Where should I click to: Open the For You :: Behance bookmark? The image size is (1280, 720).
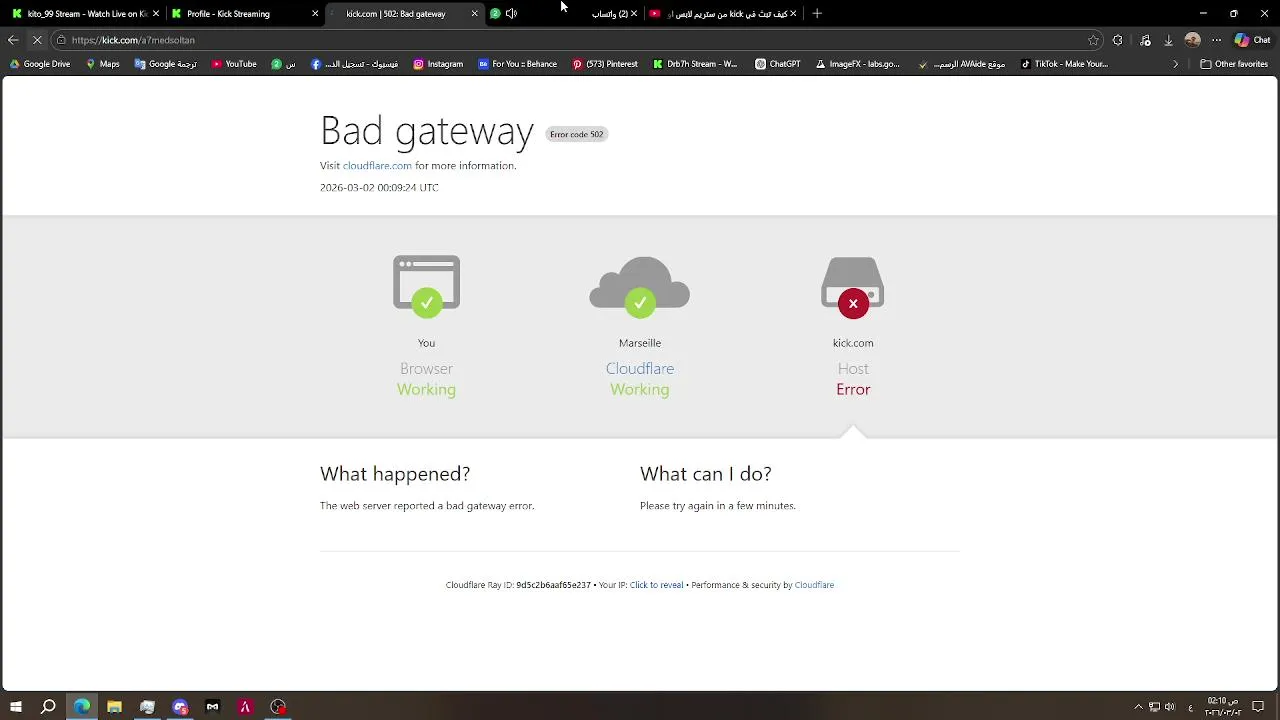pos(517,64)
